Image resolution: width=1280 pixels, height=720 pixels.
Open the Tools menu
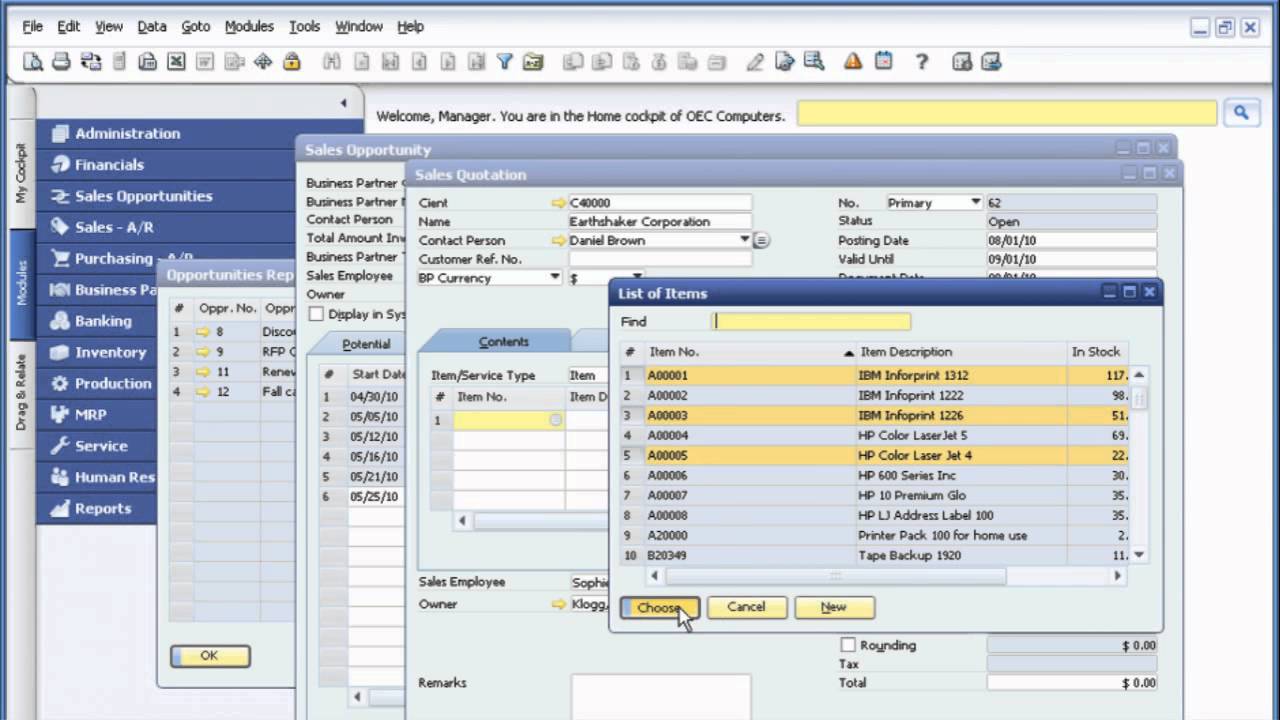coord(304,26)
